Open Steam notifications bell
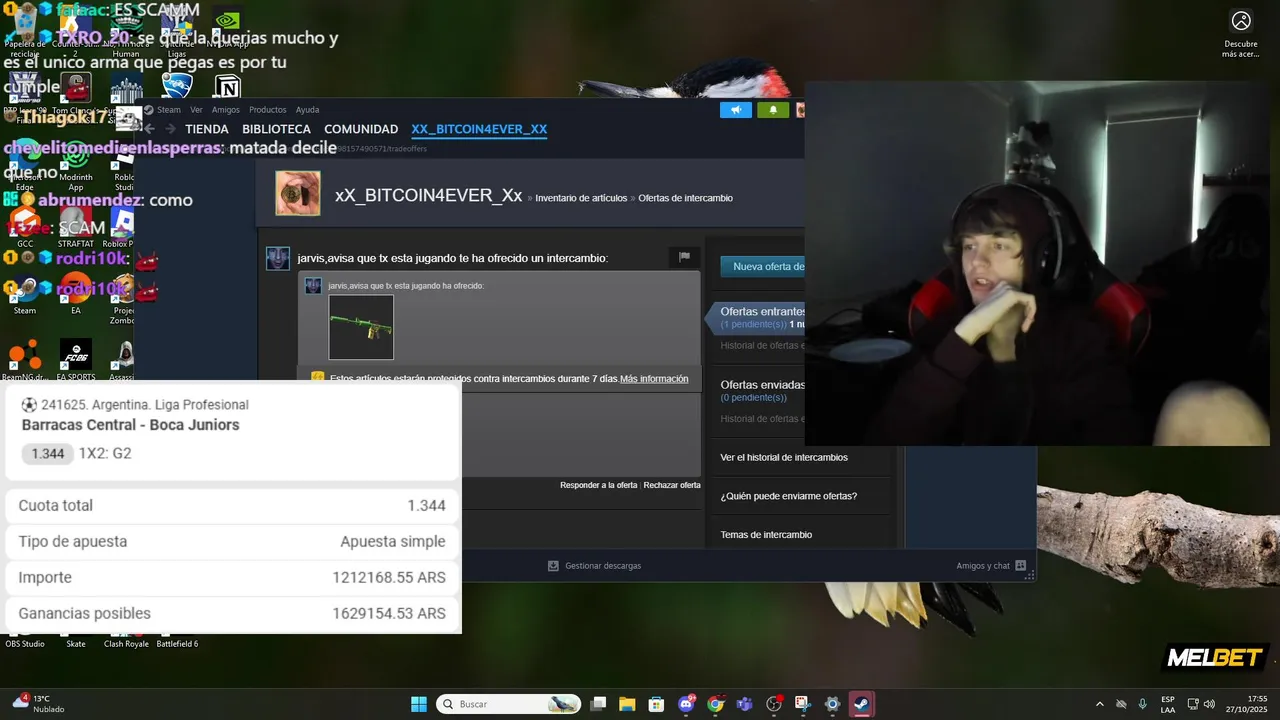 coord(773,110)
